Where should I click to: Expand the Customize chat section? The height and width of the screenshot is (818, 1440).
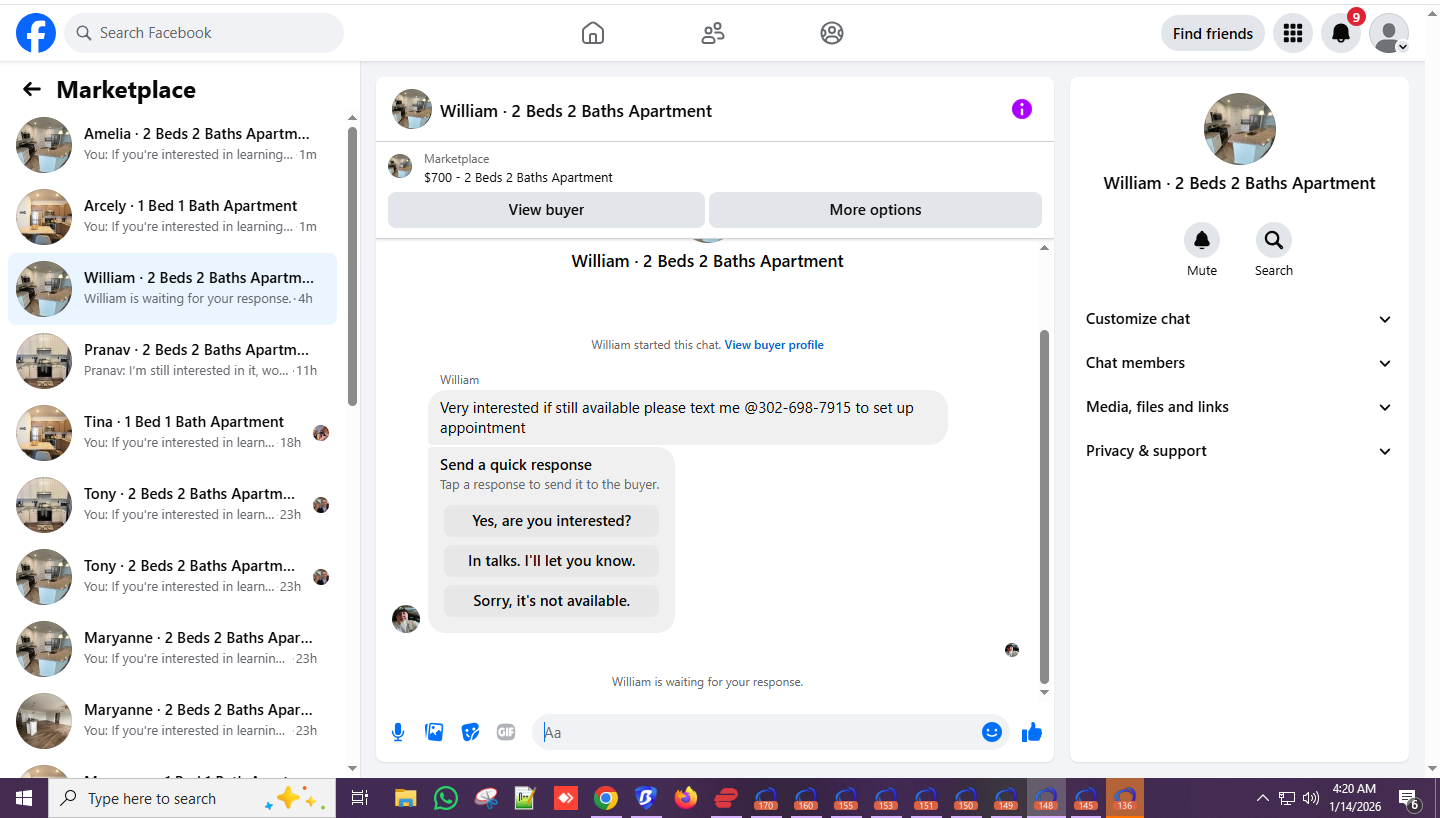tap(1239, 319)
